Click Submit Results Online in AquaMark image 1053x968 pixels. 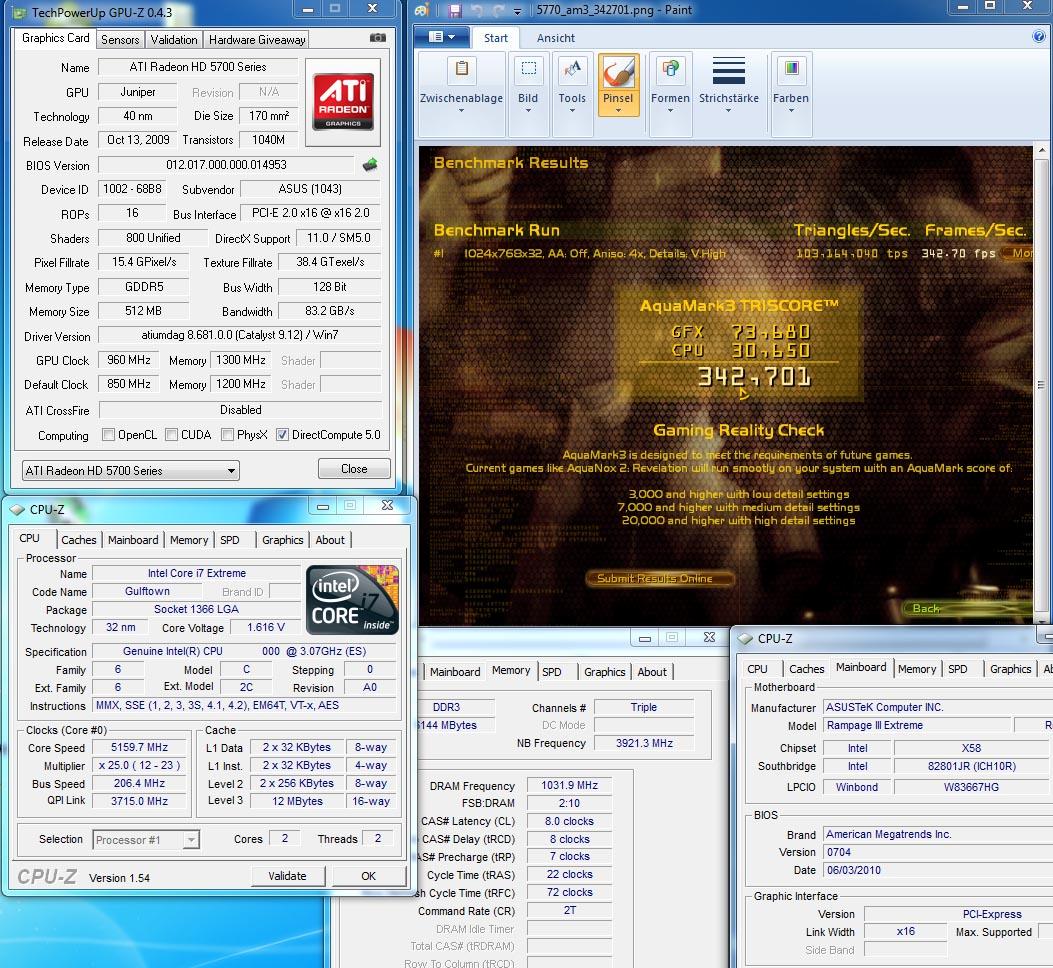point(658,578)
